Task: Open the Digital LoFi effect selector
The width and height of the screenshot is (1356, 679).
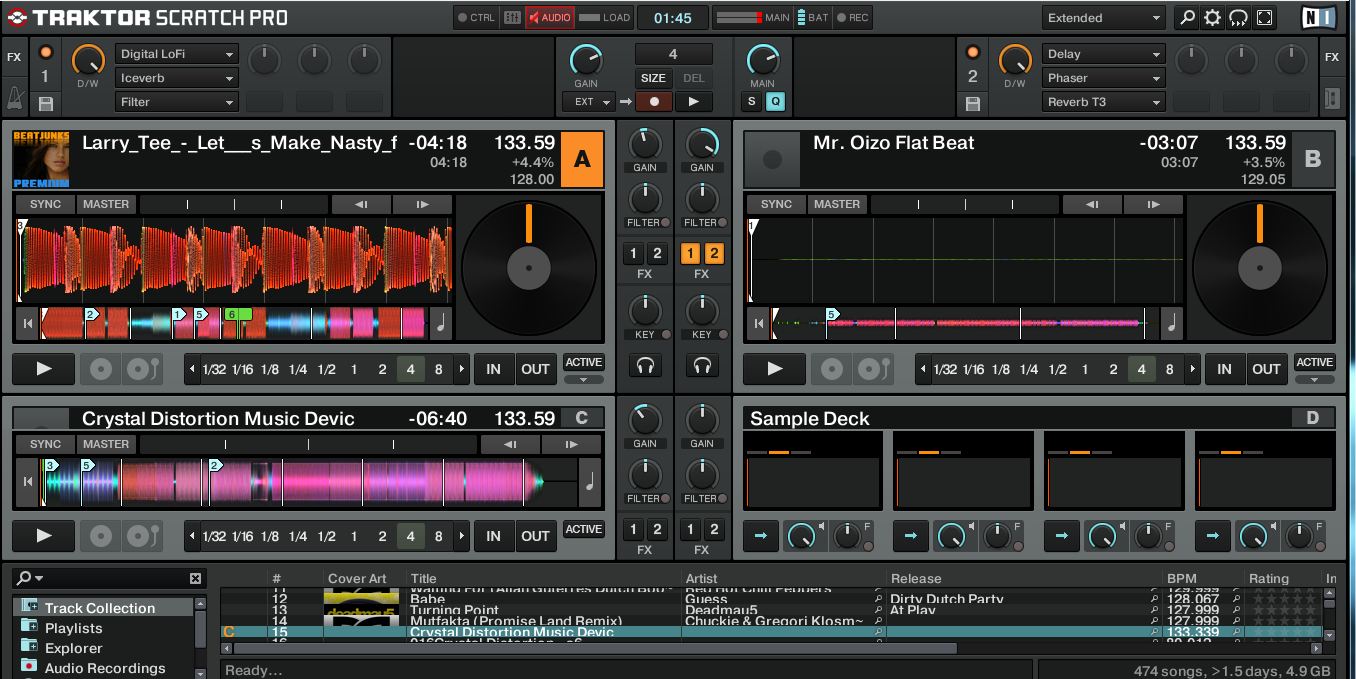Action: [x=176, y=53]
